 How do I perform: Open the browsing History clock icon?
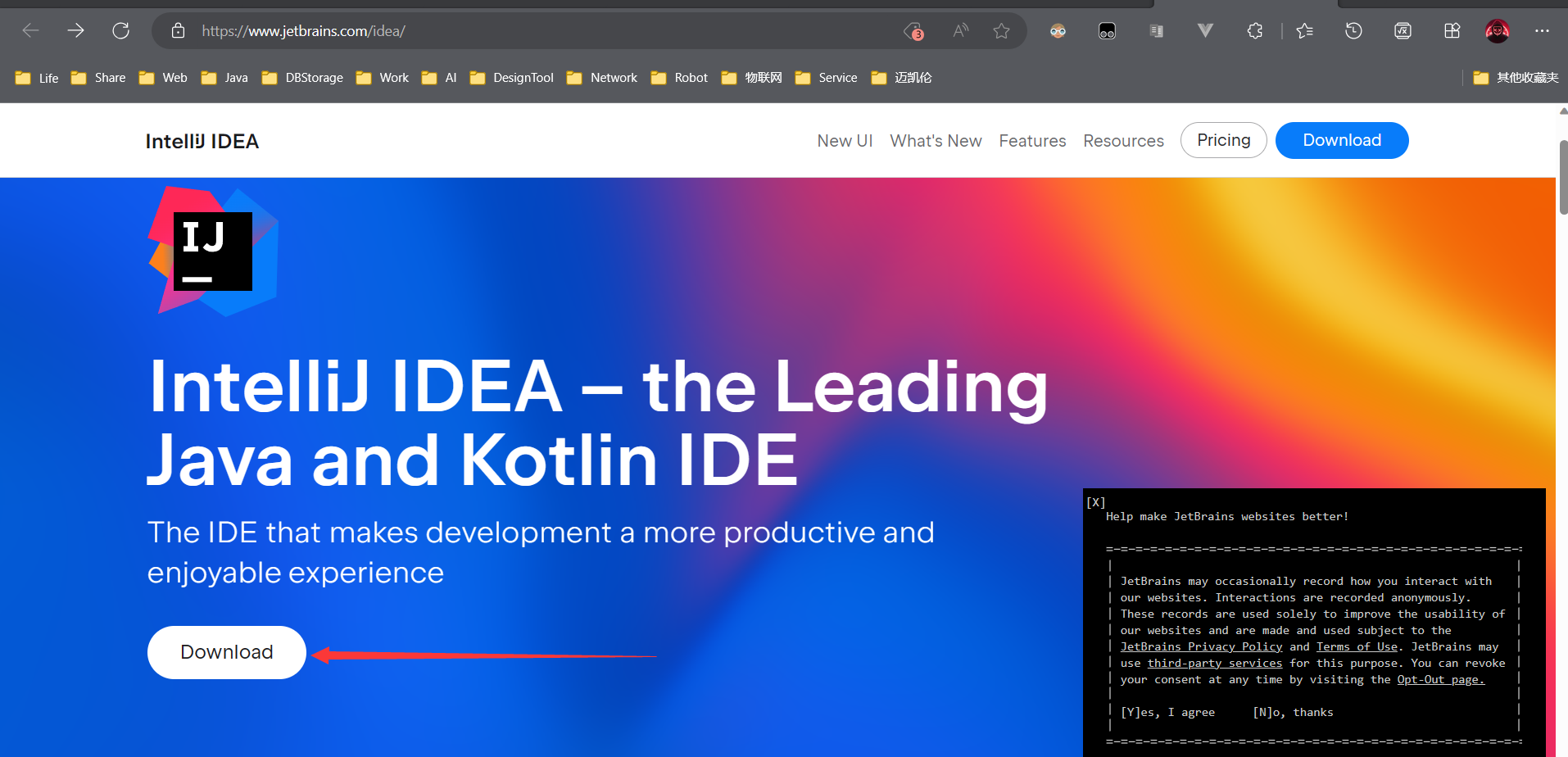[1353, 31]
